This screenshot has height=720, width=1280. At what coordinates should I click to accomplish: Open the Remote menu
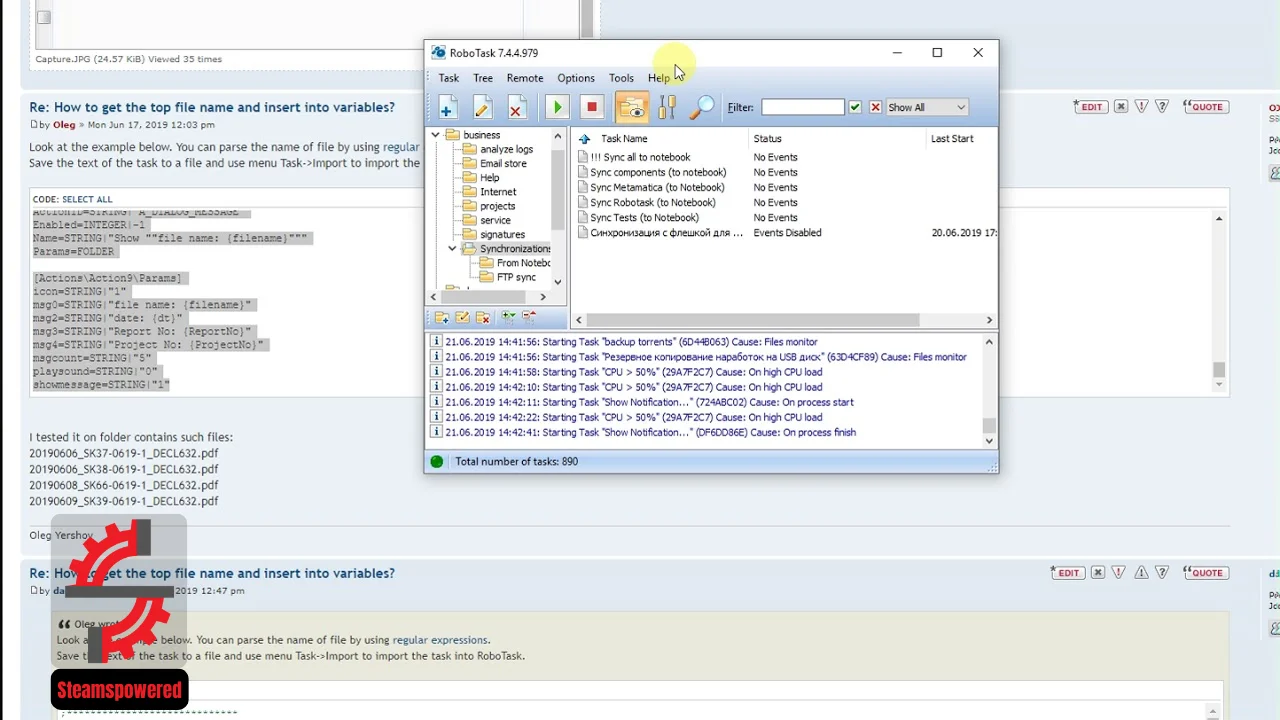point(525,78)
